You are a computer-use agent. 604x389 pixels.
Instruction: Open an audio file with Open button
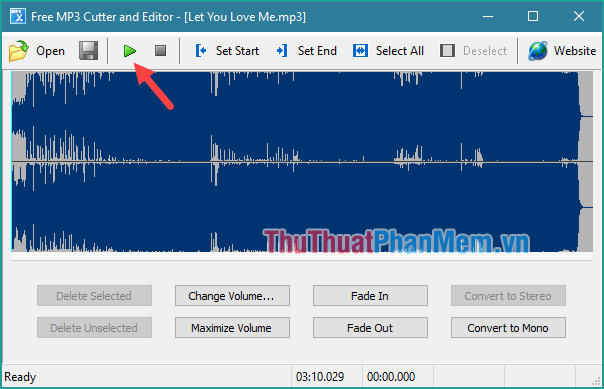[37, 51]
